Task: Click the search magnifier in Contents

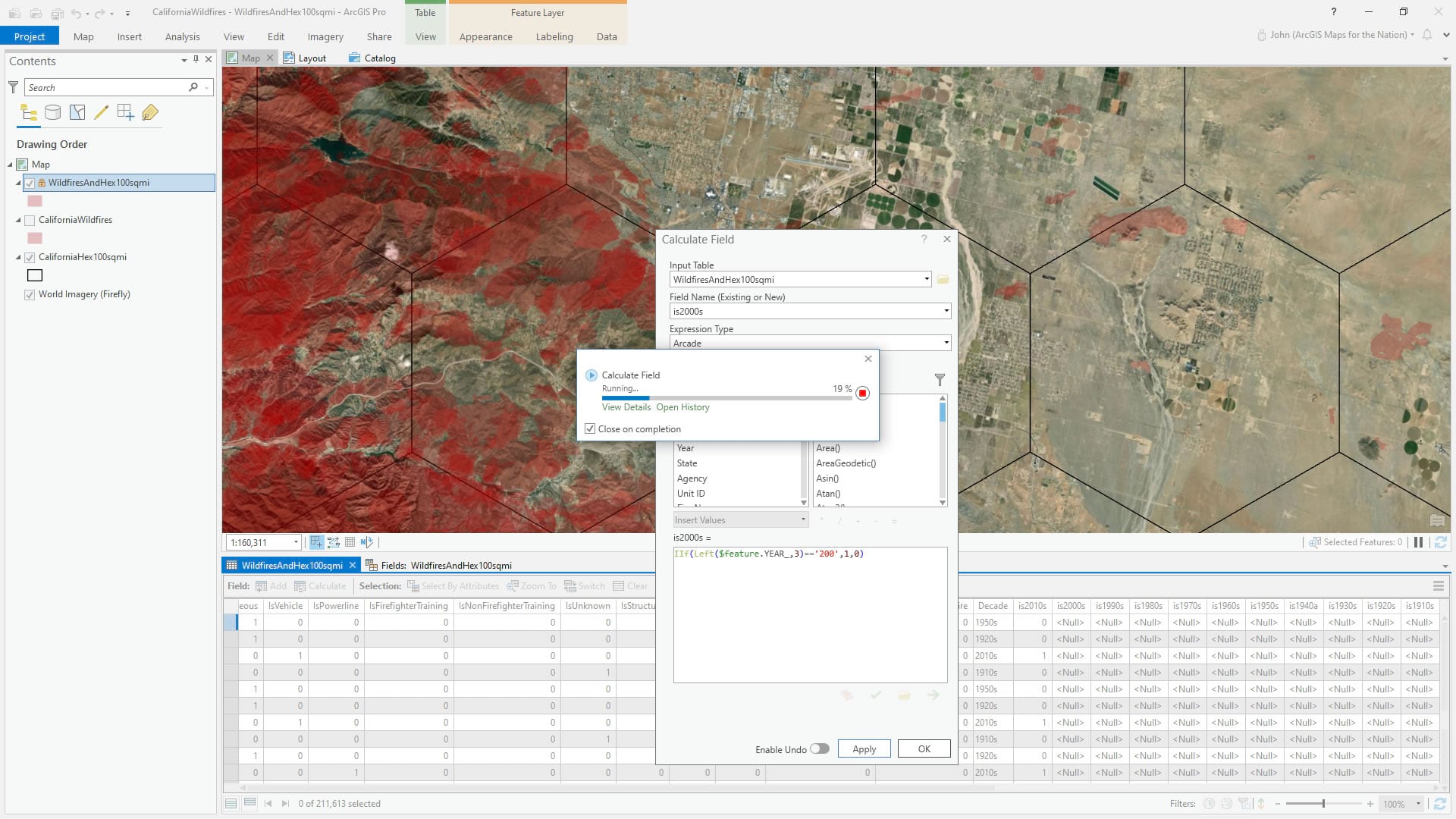Action: coord(193,87)
